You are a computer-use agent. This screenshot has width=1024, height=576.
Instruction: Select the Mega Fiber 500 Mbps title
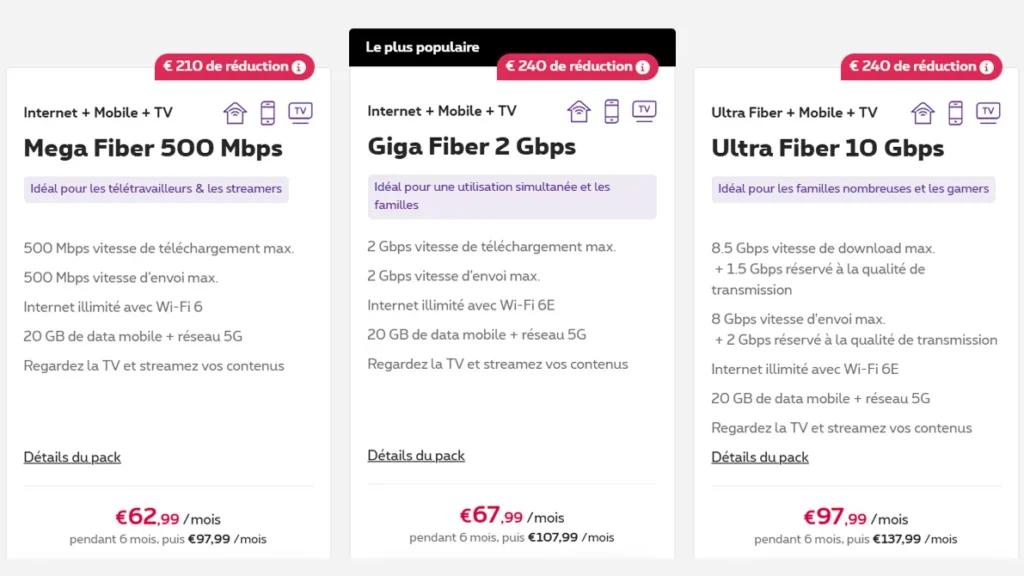point(153,149)
